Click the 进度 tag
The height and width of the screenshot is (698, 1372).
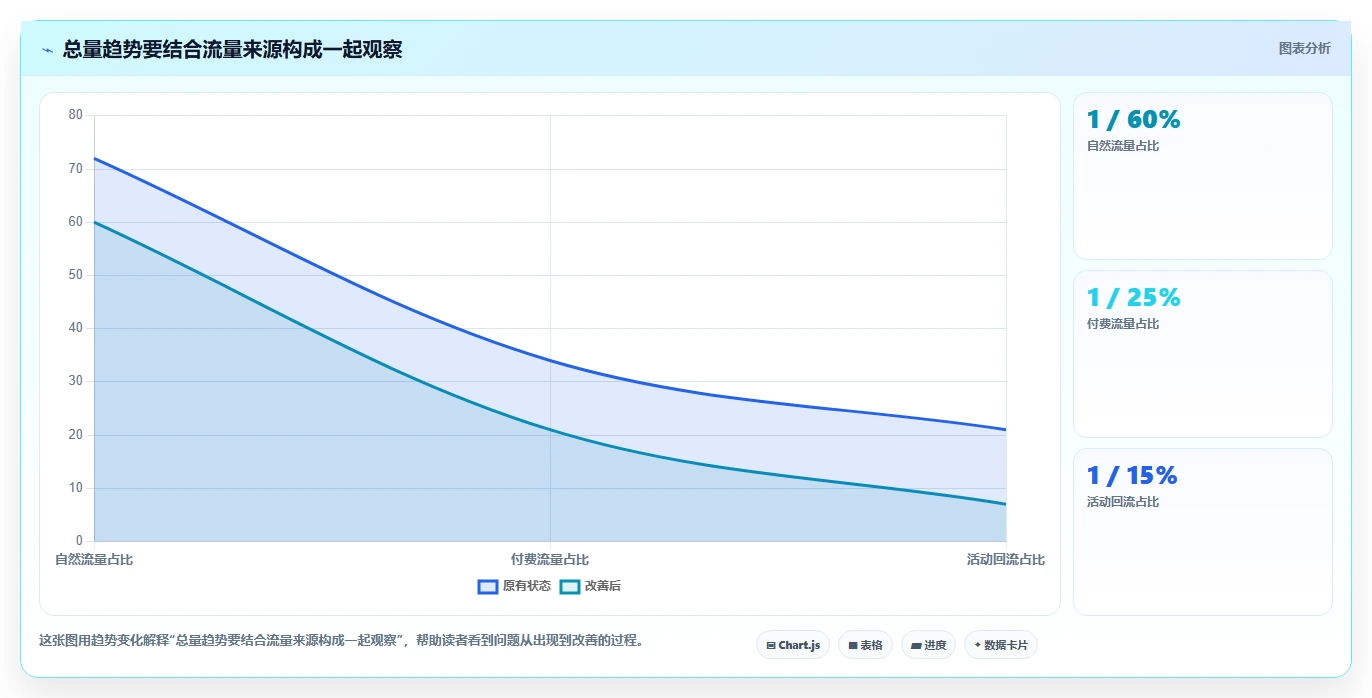[928, 645]
